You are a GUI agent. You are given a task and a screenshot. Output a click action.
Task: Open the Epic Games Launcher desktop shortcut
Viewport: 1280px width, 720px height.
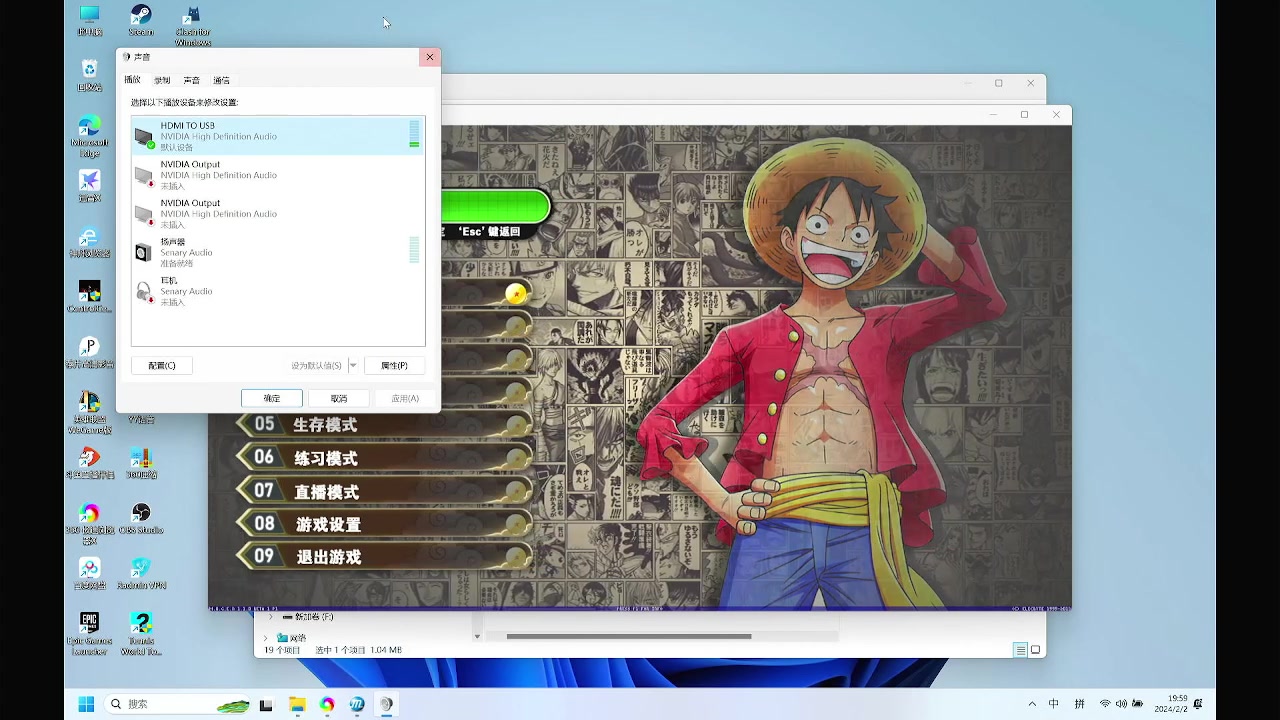pyautogui.click(x=89, y=633)
